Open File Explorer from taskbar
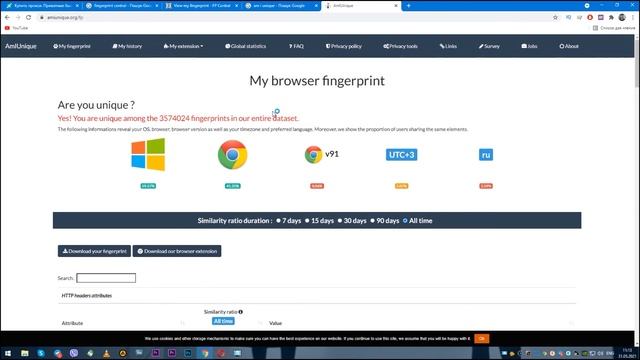Image resolution: width=640 pixels, height=360 pixels. pos(25,353)
